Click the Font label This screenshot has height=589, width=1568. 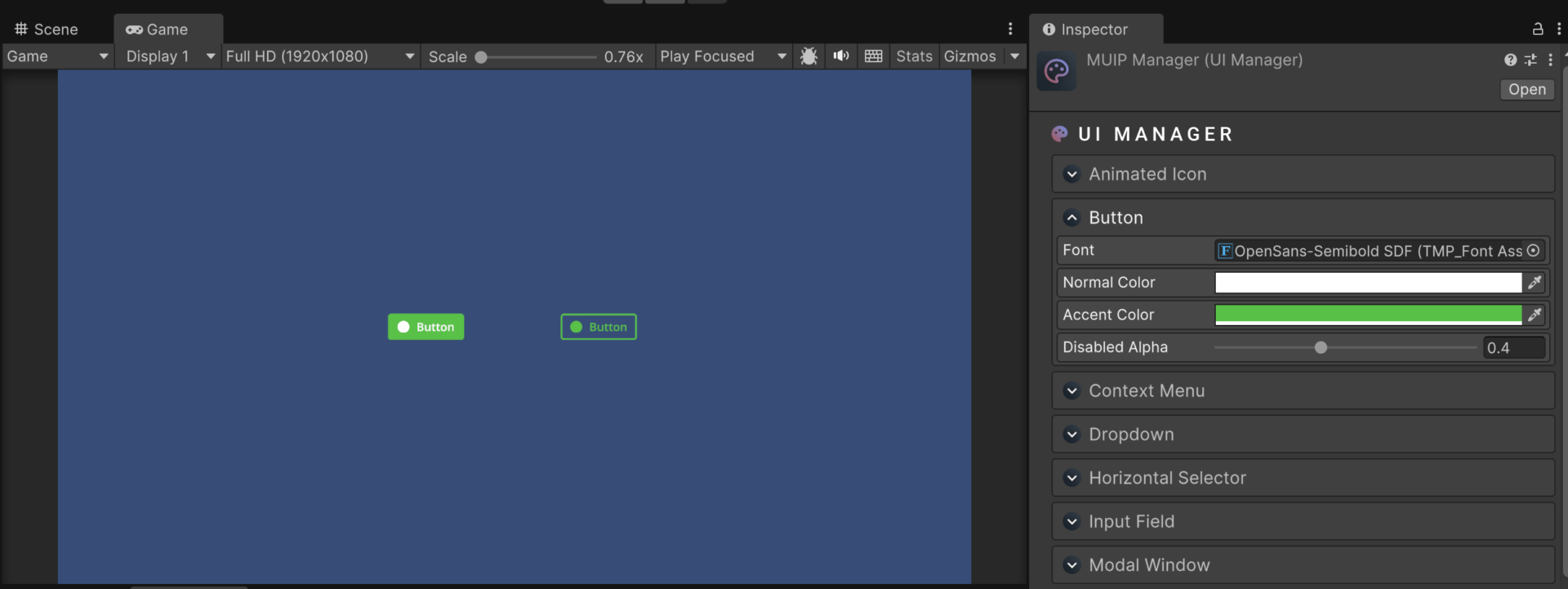coord(1078,250)
